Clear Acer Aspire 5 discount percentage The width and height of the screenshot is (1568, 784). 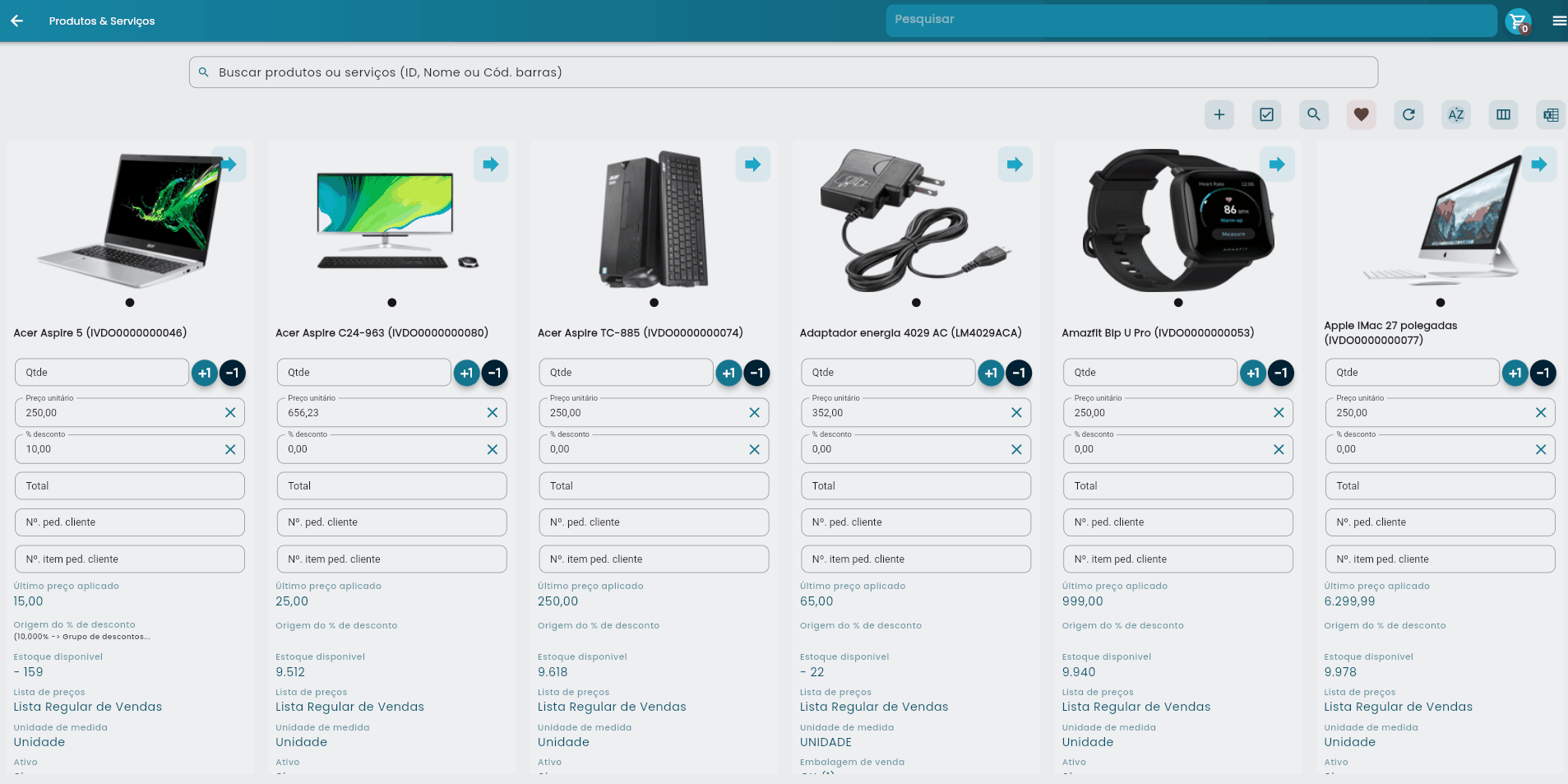(x=230, y=449)
